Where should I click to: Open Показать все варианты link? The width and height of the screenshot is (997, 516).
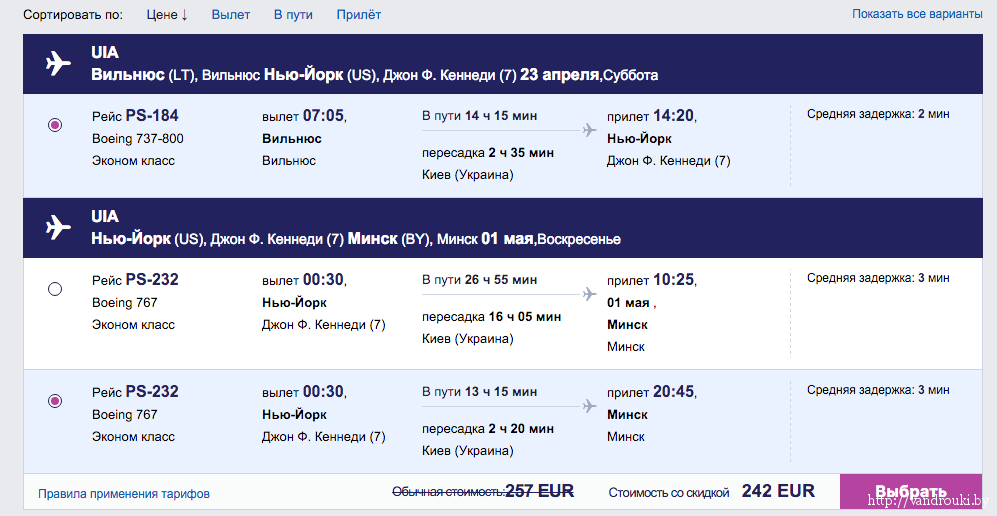point(918,14)
